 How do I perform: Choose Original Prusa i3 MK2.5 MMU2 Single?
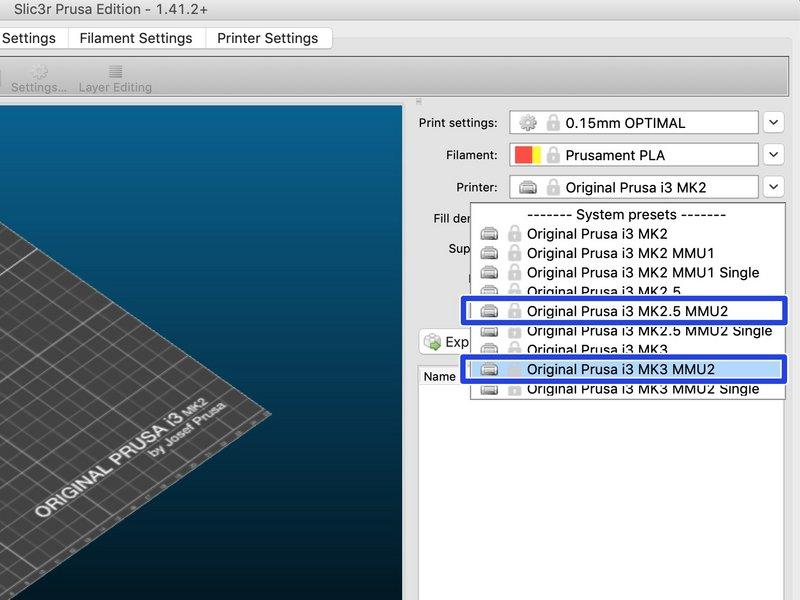coord(628,331)
